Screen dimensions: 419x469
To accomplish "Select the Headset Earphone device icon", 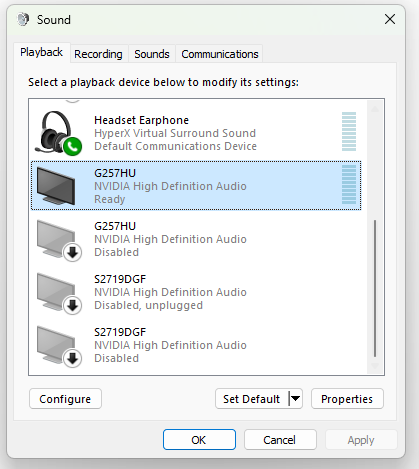I will (x=58, y=133).
